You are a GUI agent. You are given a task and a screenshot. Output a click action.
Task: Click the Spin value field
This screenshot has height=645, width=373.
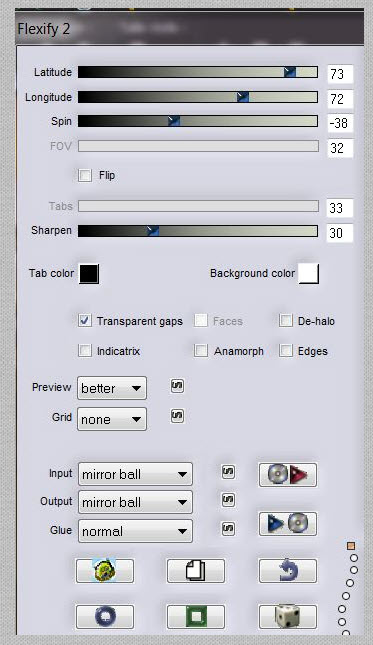coord(340,123)
